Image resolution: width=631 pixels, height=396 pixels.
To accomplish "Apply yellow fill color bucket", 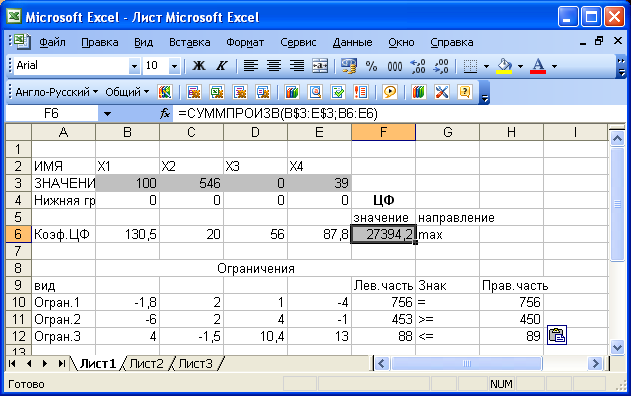I will [x=504, y=66].
